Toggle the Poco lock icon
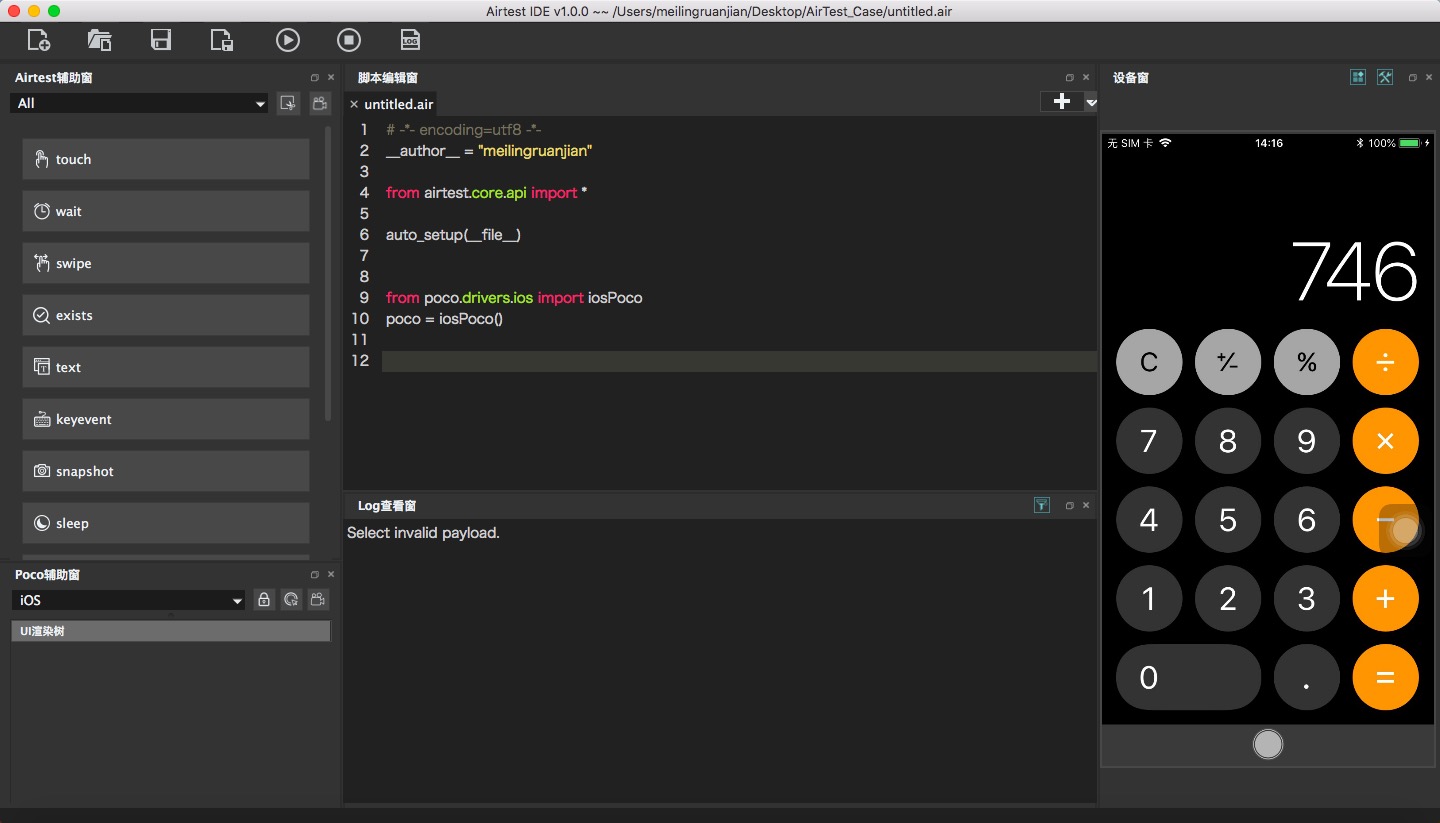1440x823 pixels. [264, 600]
